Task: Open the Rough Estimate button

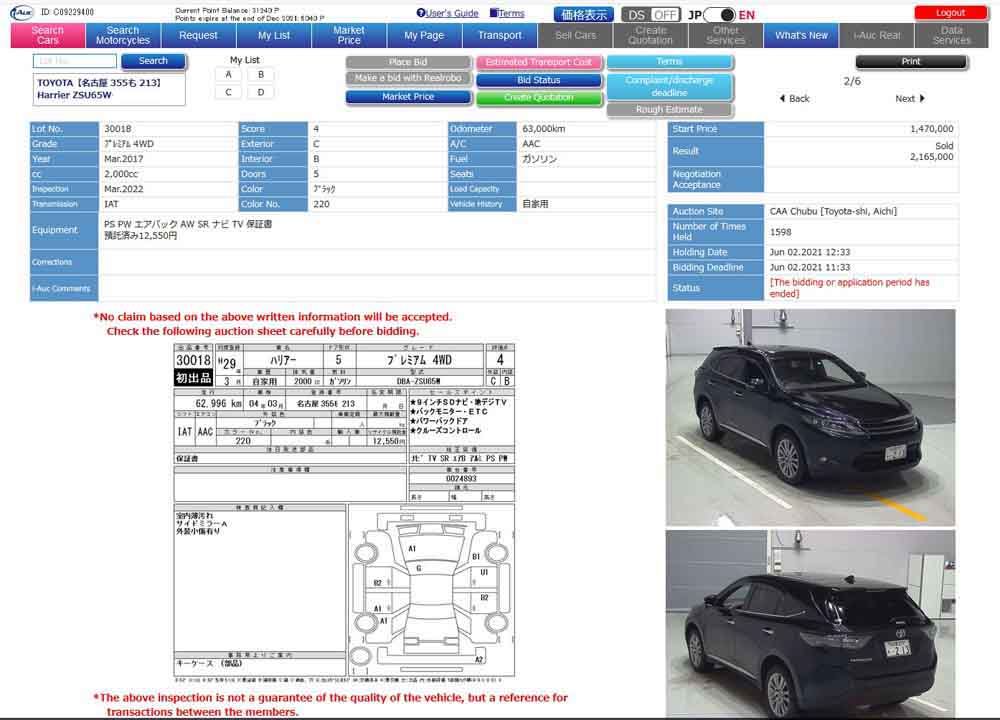Action: click(670, 110)
